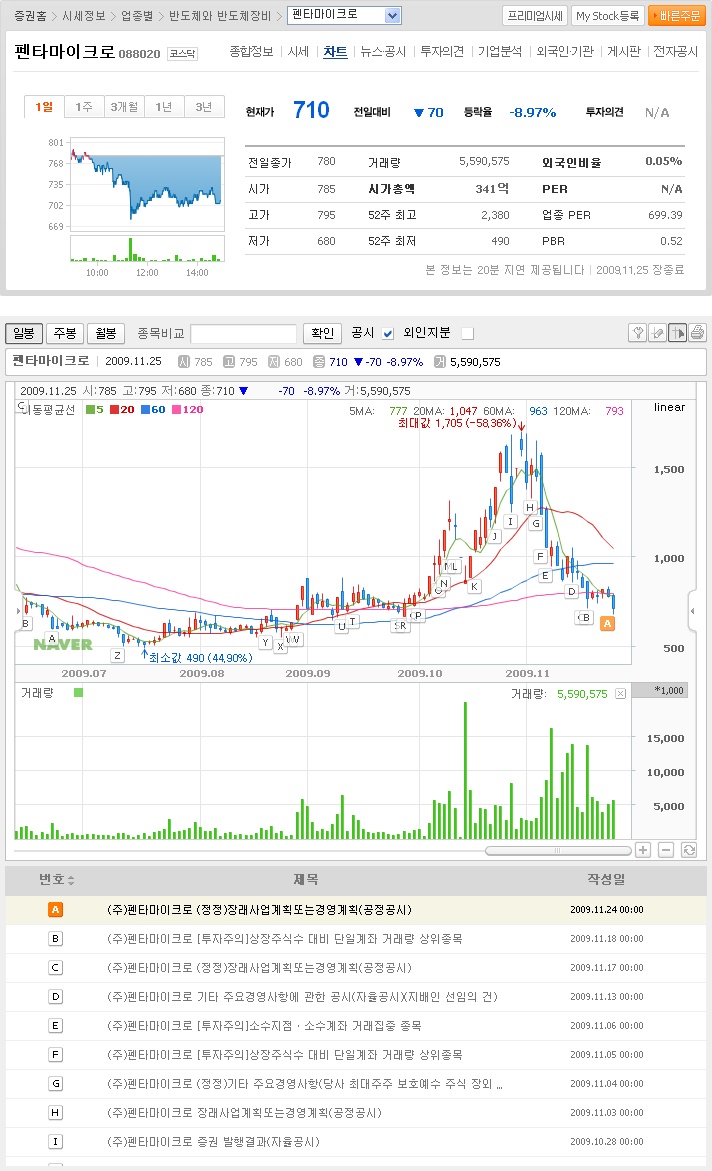Select disclosure marker G on chart
The height and width of the screenshot is (1171, 712).
(x=536, y=524)
